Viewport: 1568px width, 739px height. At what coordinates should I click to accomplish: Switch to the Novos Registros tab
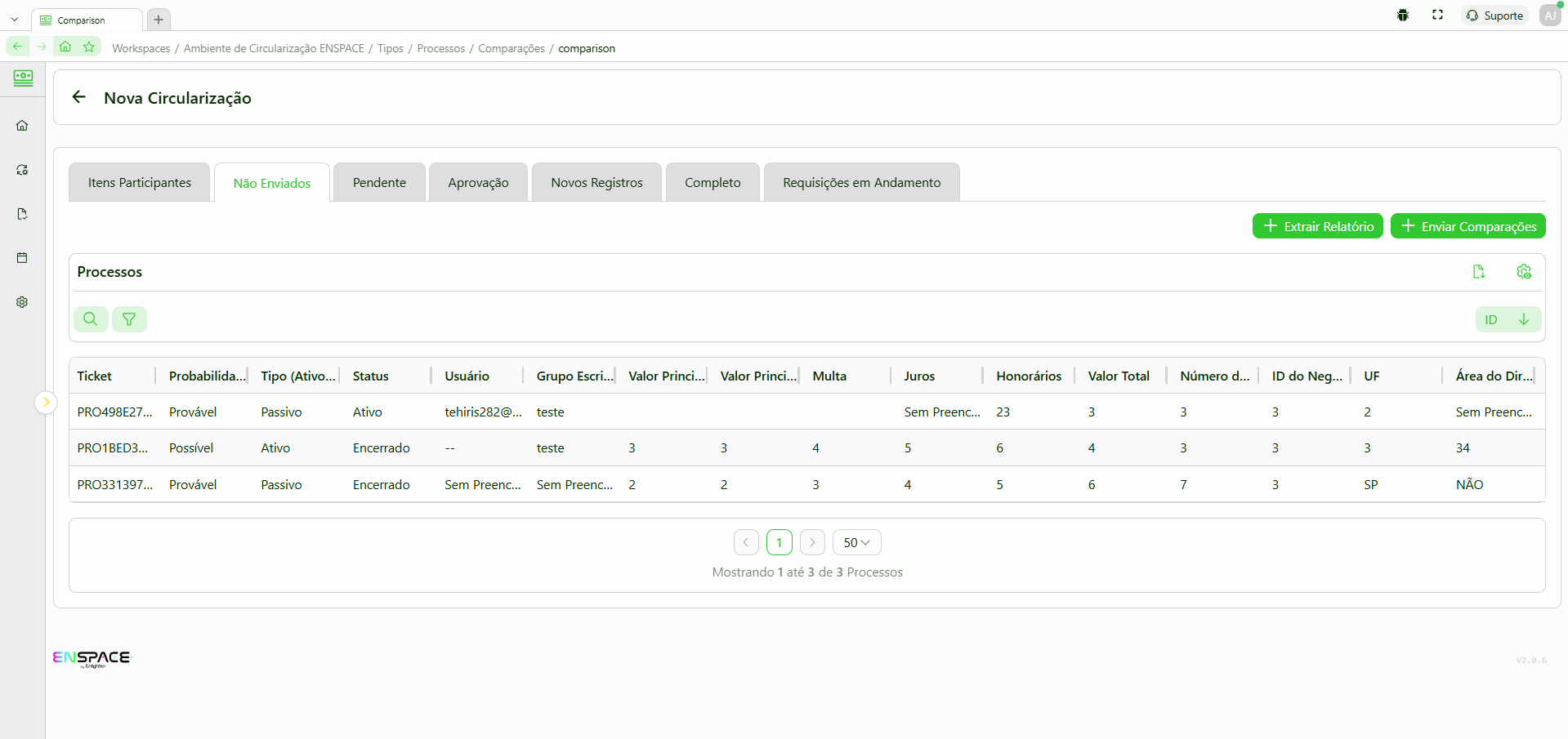click(x=596, y=183)
